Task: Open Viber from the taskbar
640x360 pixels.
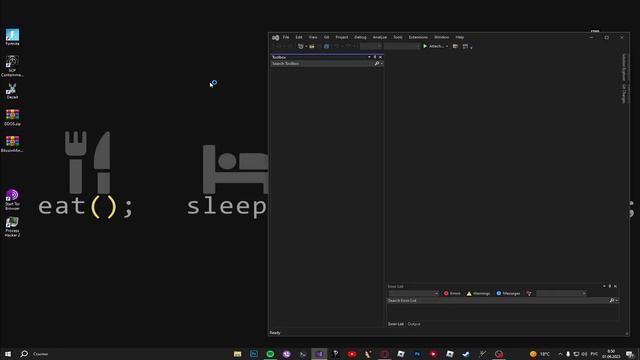Action: (287, 354)
